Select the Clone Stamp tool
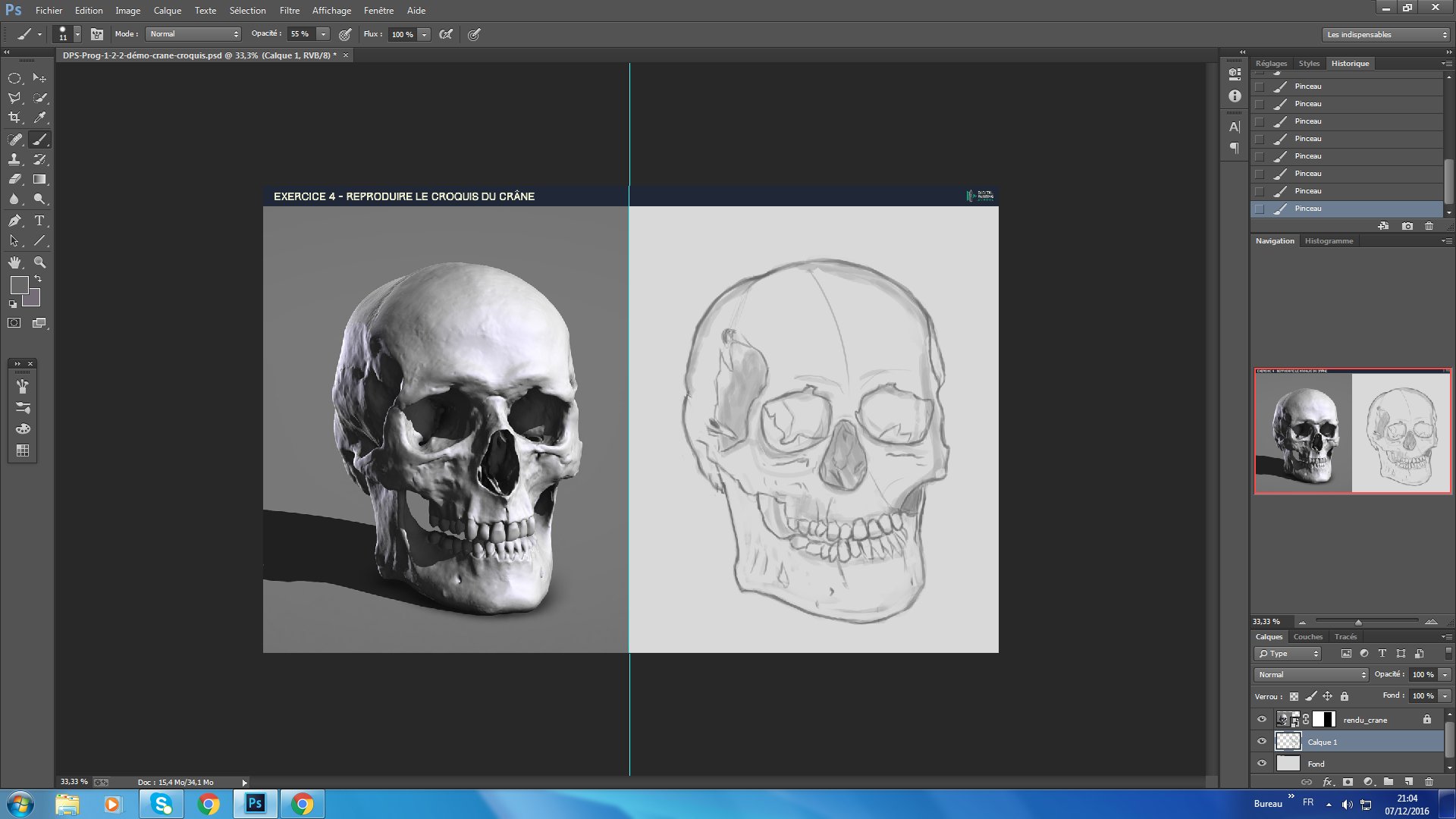This screenshot has width=1456, height=819. click(14, 159)
